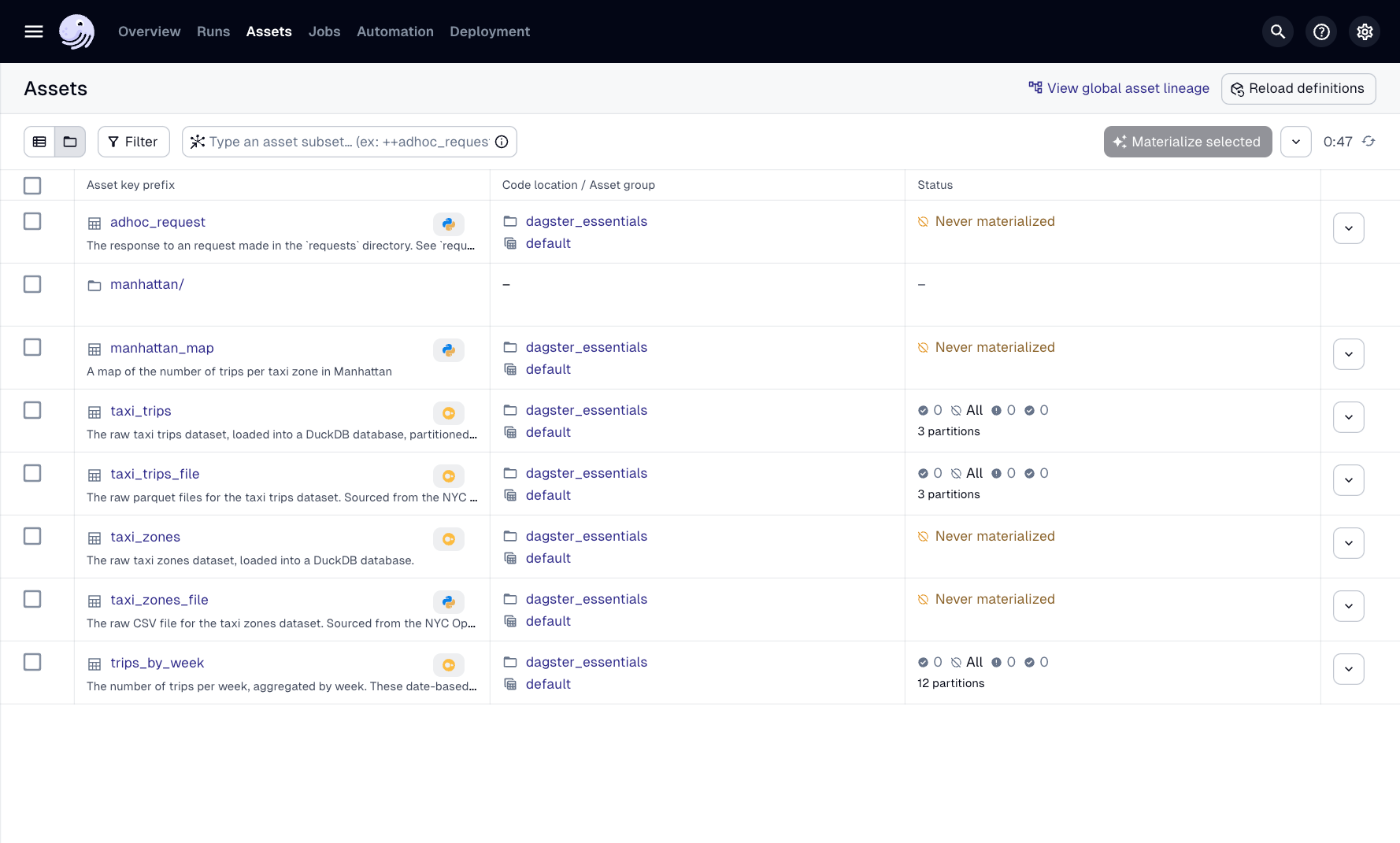1400x843 pixels.
Task: Select the trips_by_week checkbox
Action: point(32,662)
